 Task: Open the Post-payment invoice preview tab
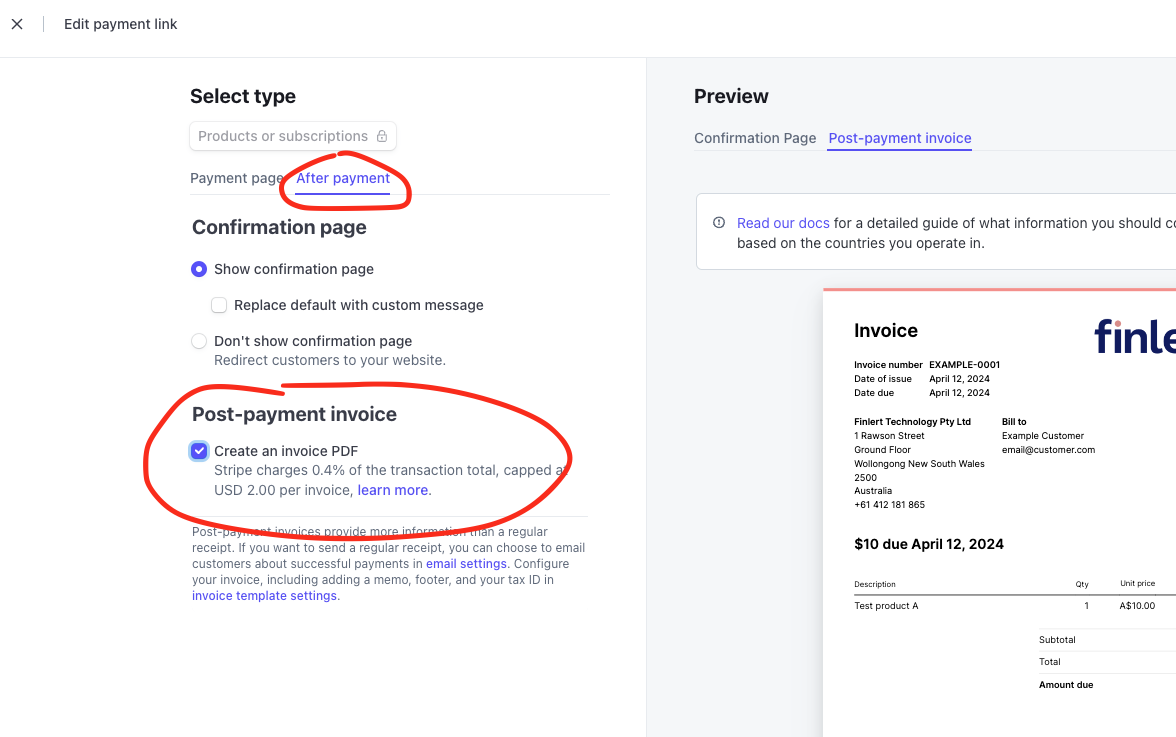tap(900, 138)
